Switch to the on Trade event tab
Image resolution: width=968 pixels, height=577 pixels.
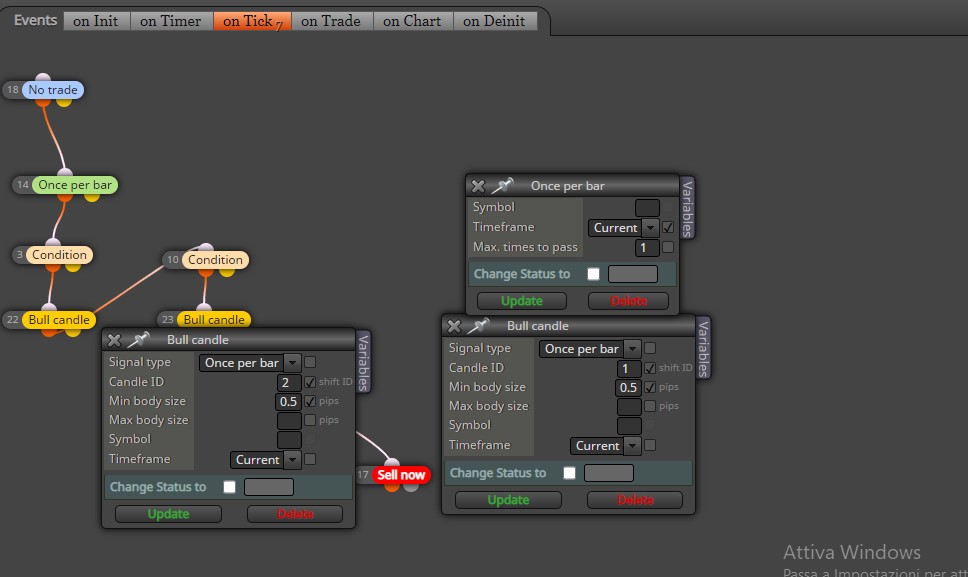pos(331,21)
